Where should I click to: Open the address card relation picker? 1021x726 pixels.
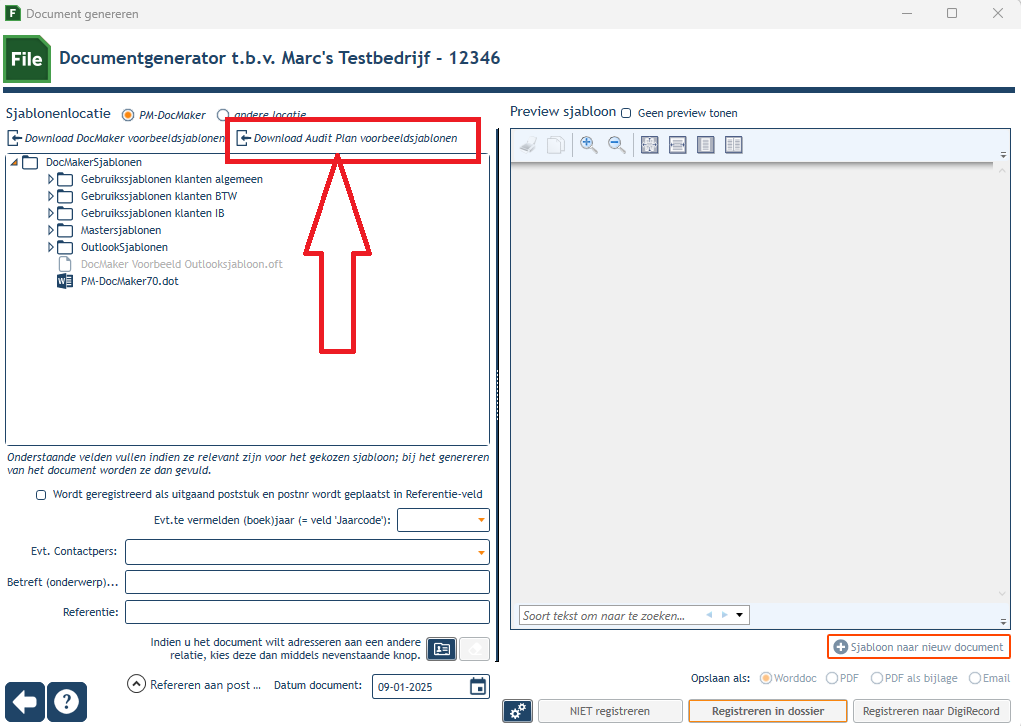441,649
